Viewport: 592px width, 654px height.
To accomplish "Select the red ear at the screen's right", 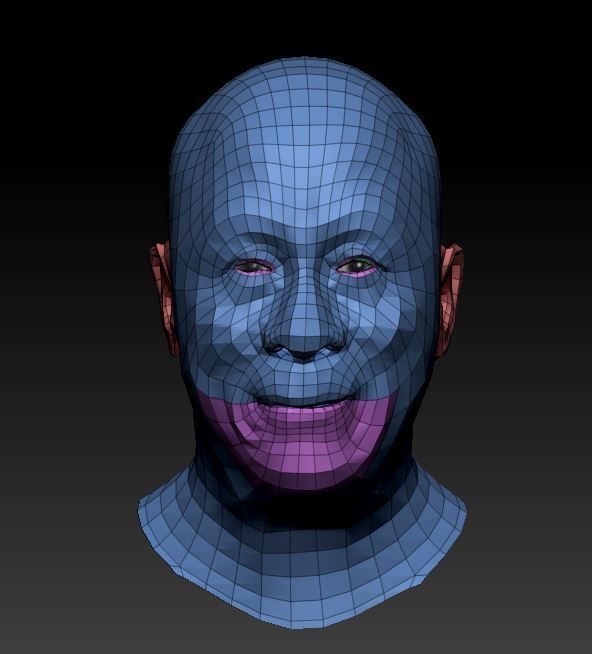I will [x=450, y=299].
